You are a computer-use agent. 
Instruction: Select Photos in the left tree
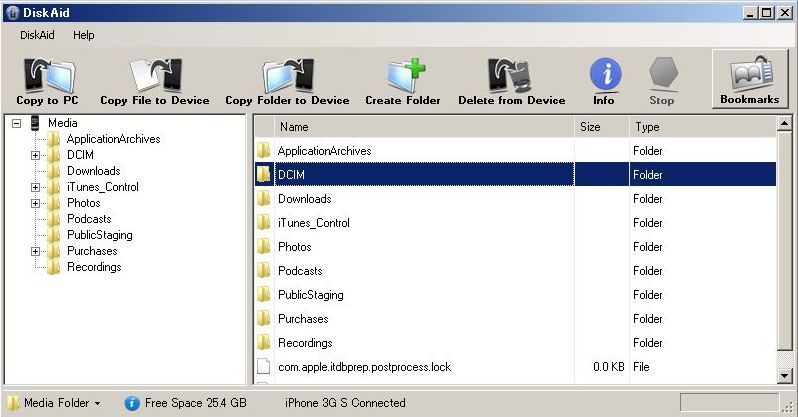click(83, 203)
